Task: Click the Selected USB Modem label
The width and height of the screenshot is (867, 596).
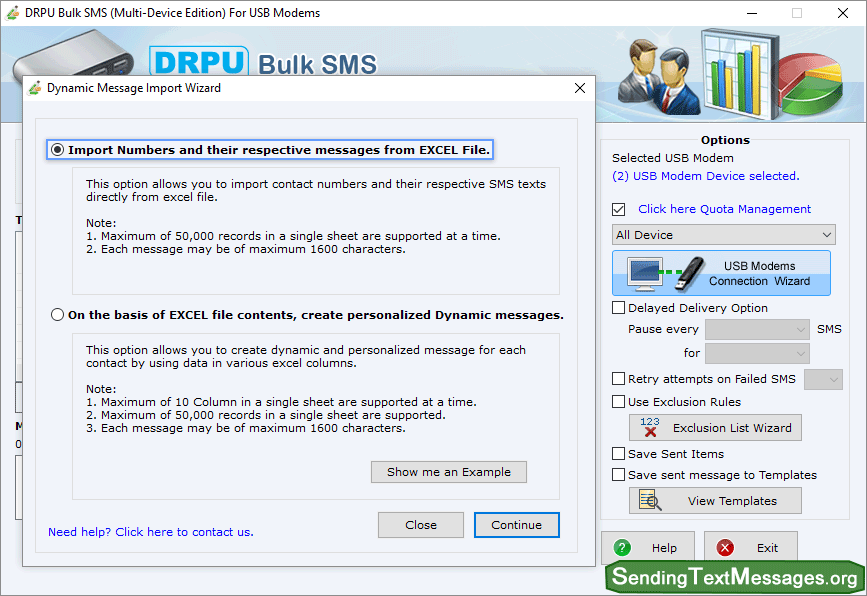Action: pyautogui.click(x=673, y=158)
